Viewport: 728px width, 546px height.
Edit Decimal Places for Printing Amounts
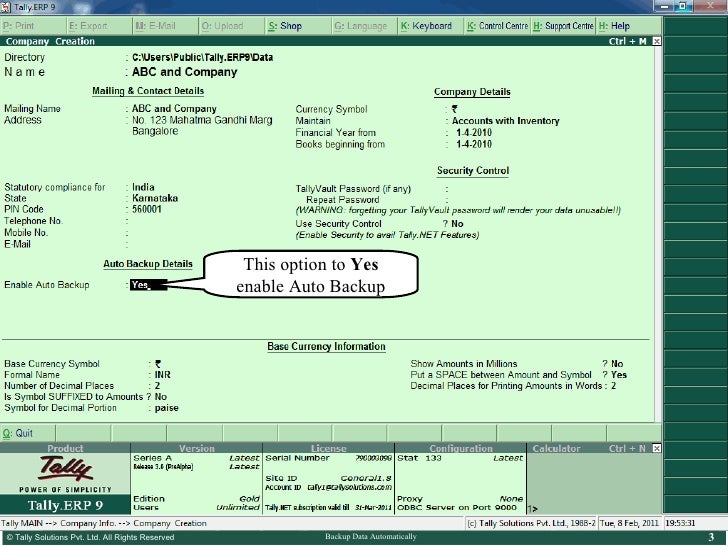[x=614, y=386]
